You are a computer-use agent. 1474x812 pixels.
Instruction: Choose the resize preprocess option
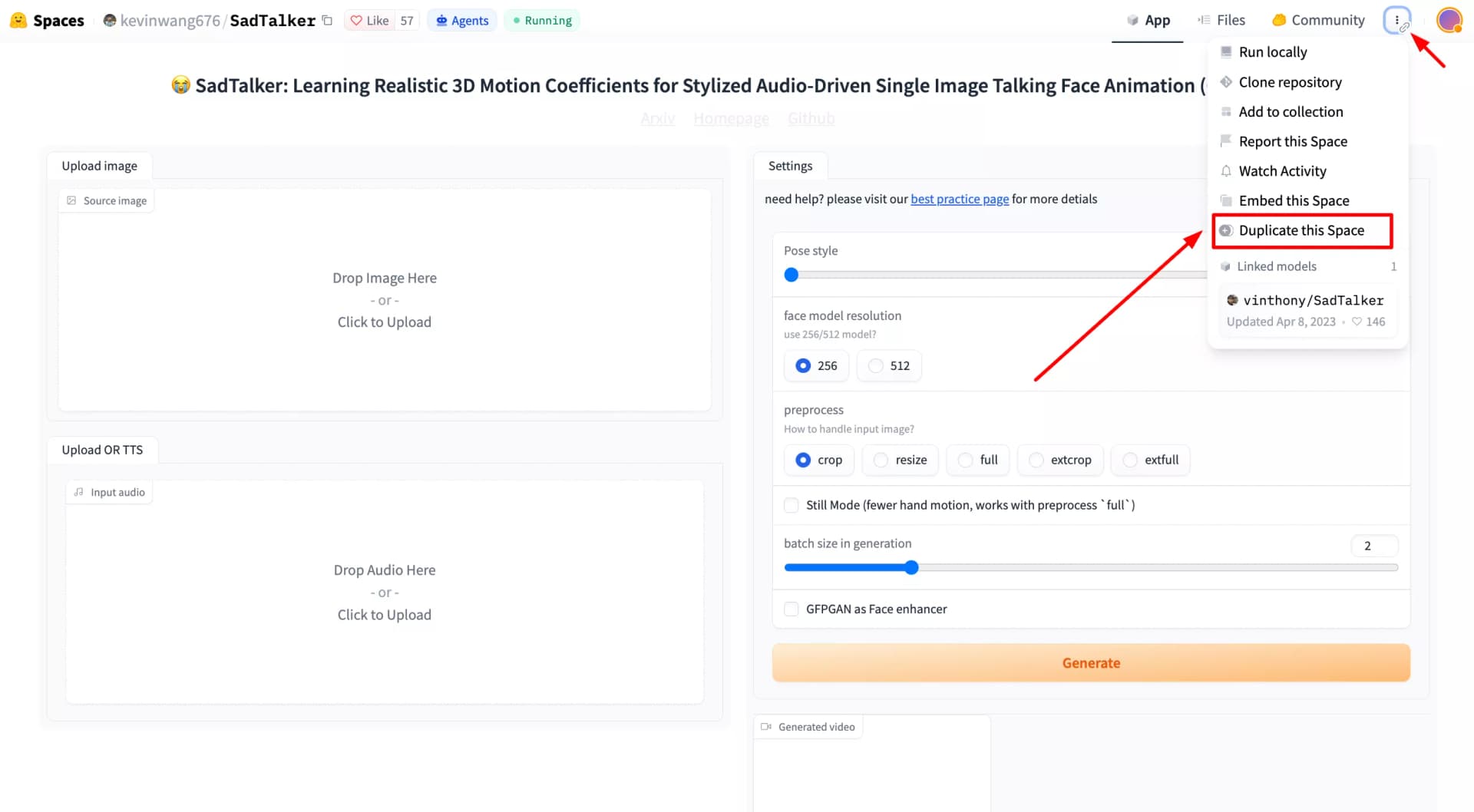tap(900, 460)
